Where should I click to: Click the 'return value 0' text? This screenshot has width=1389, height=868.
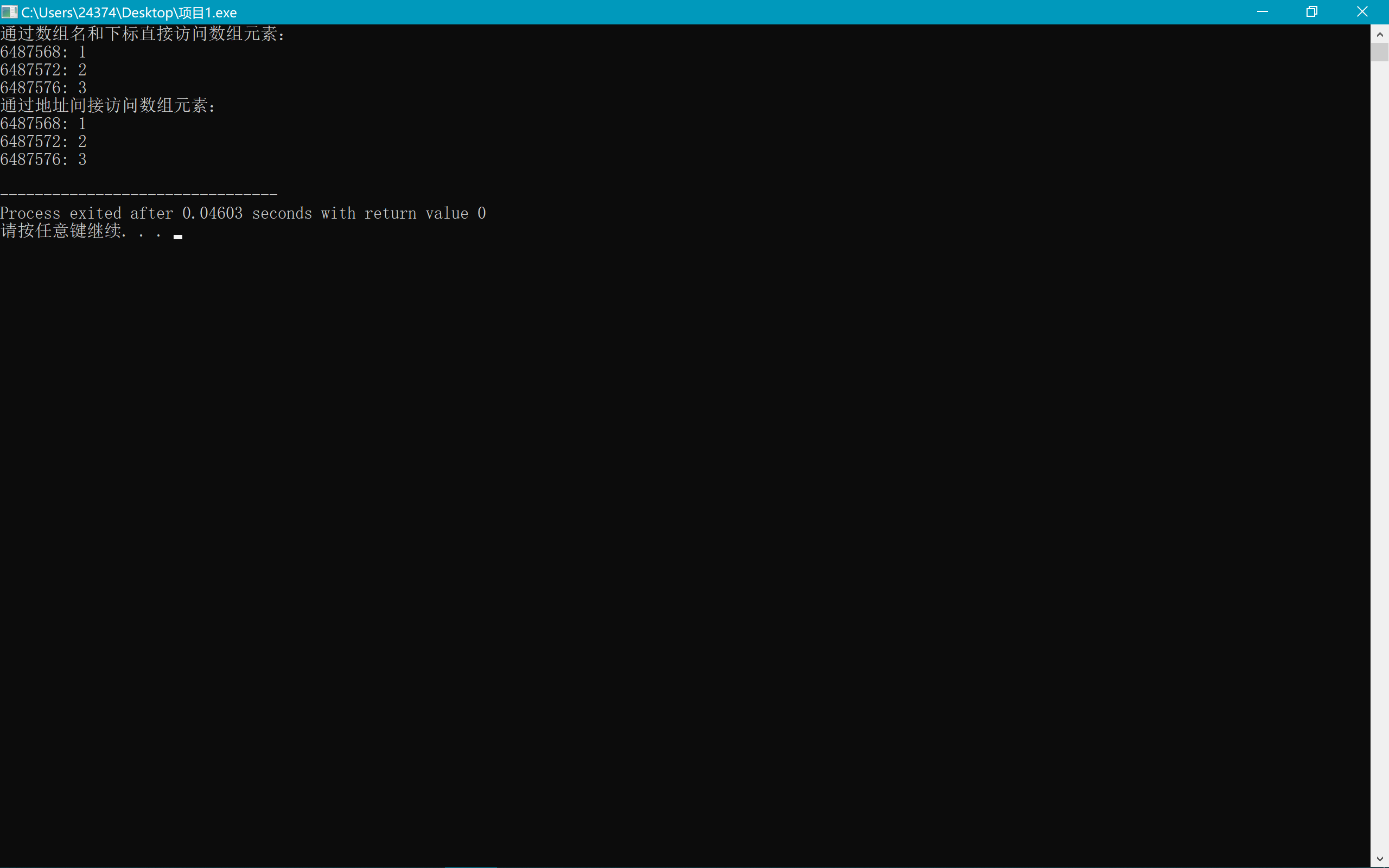coord(425,214)
